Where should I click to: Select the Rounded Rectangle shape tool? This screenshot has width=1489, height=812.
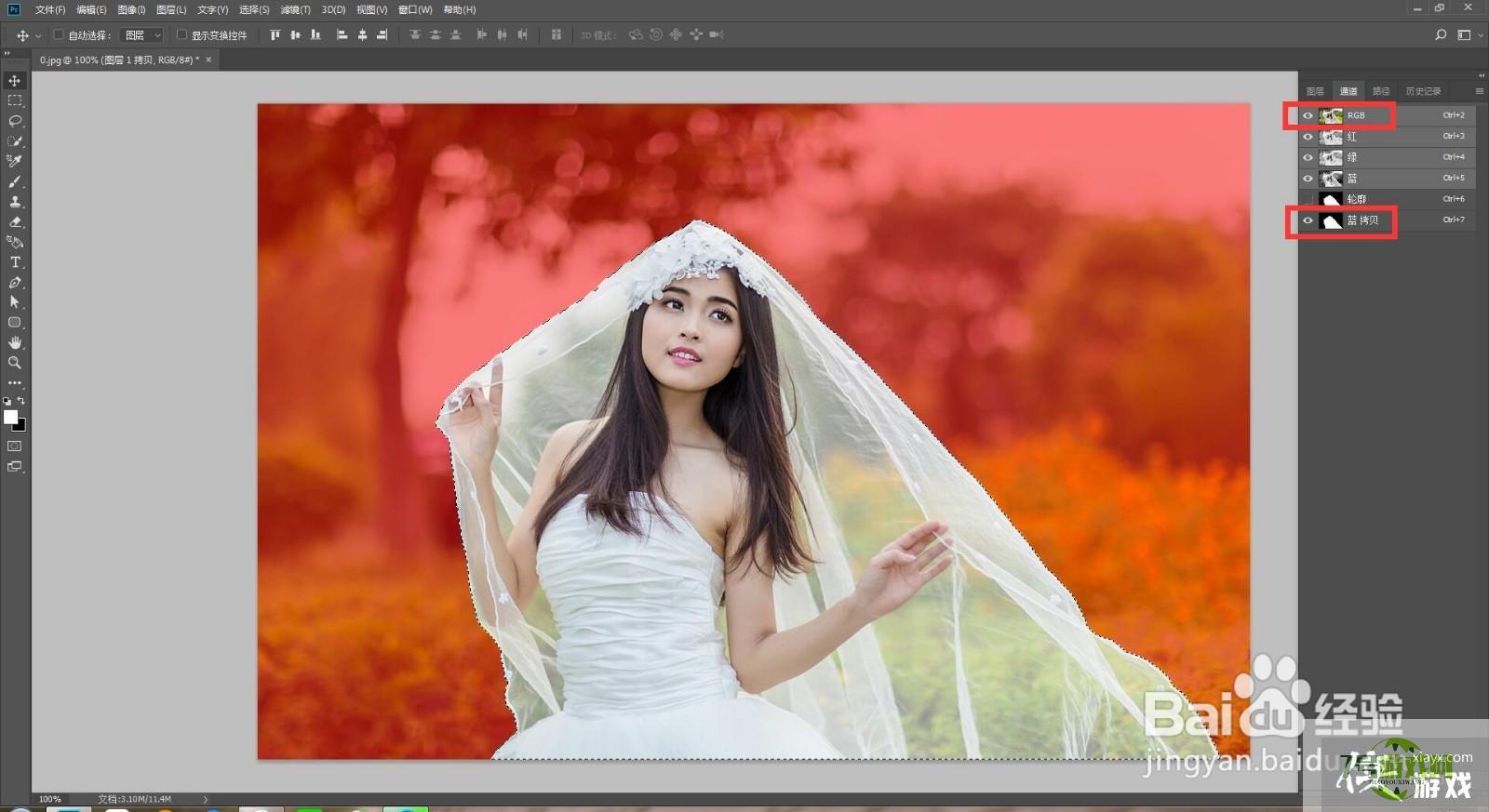[x=15, y=323]
